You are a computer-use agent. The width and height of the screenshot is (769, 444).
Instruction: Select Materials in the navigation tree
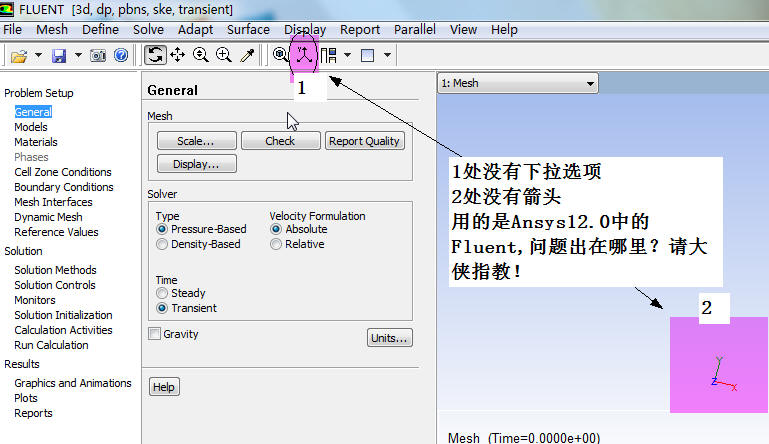36,142
